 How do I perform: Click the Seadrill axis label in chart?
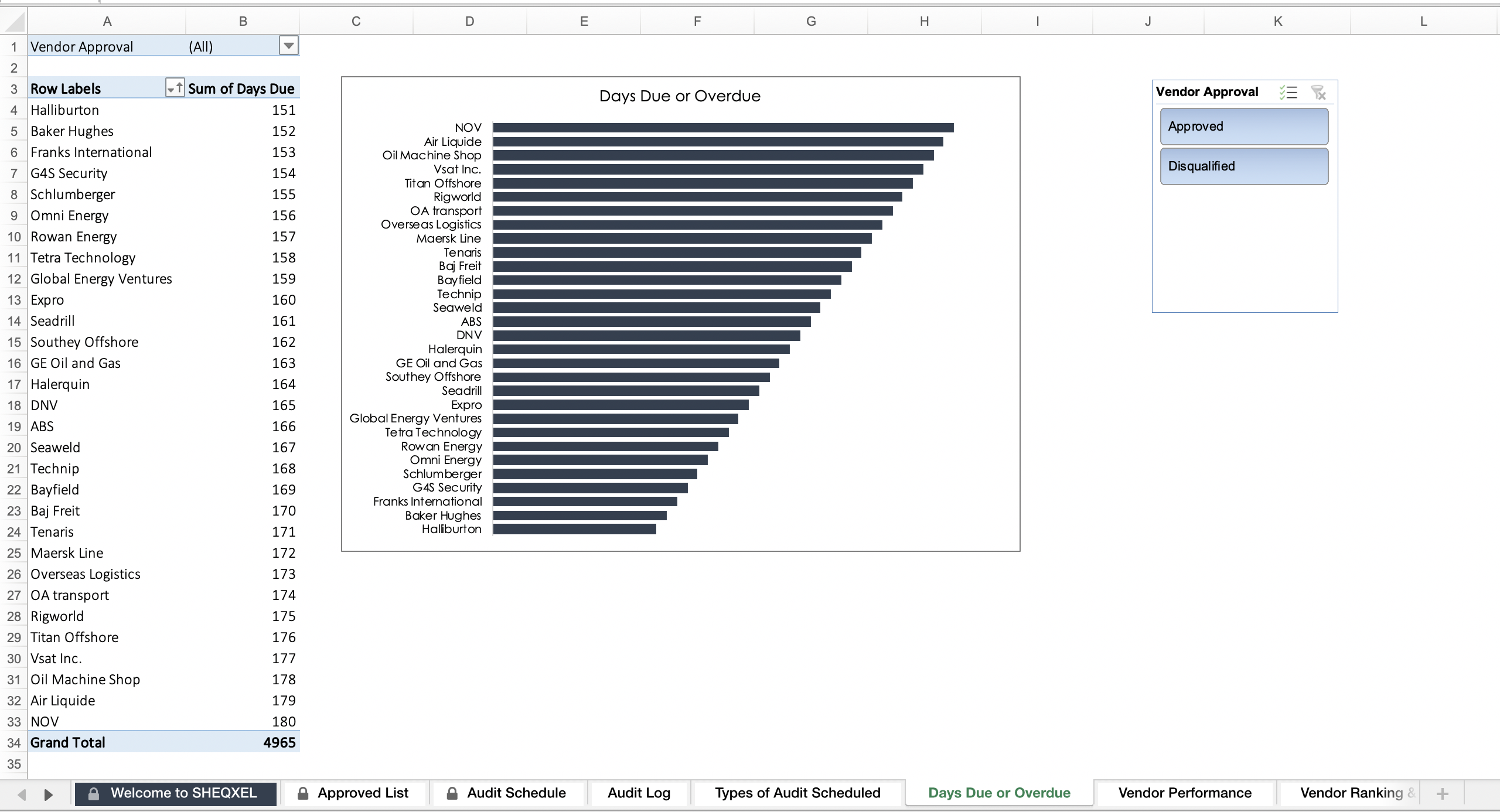(462, 391)
